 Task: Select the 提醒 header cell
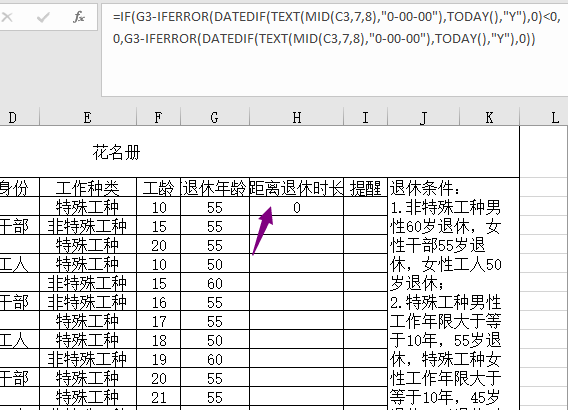coord(365,188)
